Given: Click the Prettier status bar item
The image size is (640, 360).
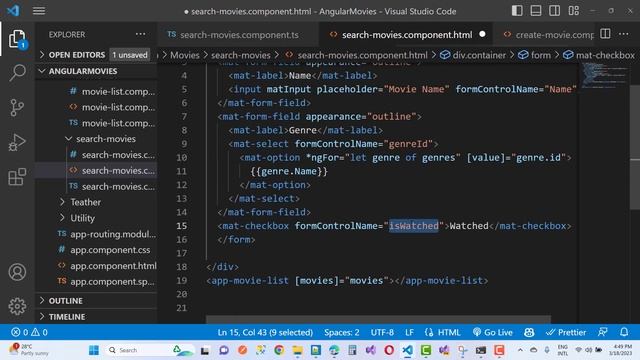Looking at the screenshot, I should [x=566, y=332].
